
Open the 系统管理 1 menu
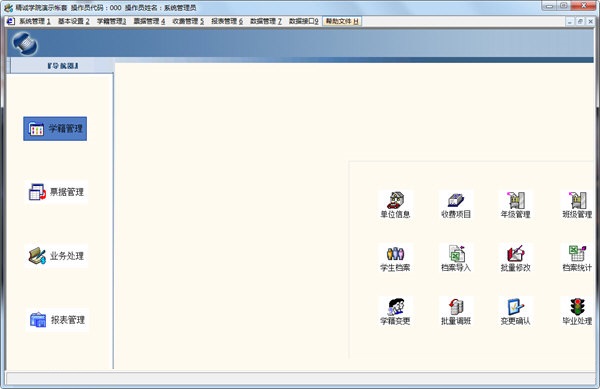point(35,21)
